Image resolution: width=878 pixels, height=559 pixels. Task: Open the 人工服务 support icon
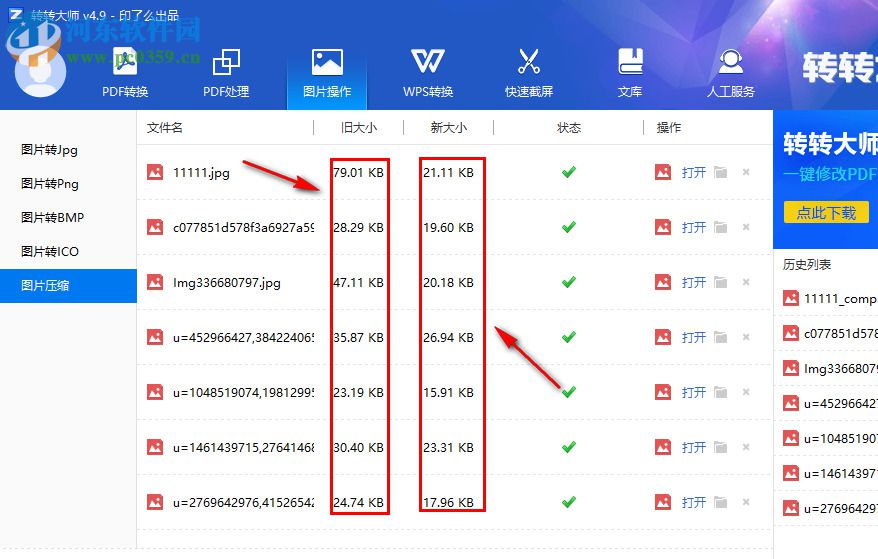click(731, 73)
